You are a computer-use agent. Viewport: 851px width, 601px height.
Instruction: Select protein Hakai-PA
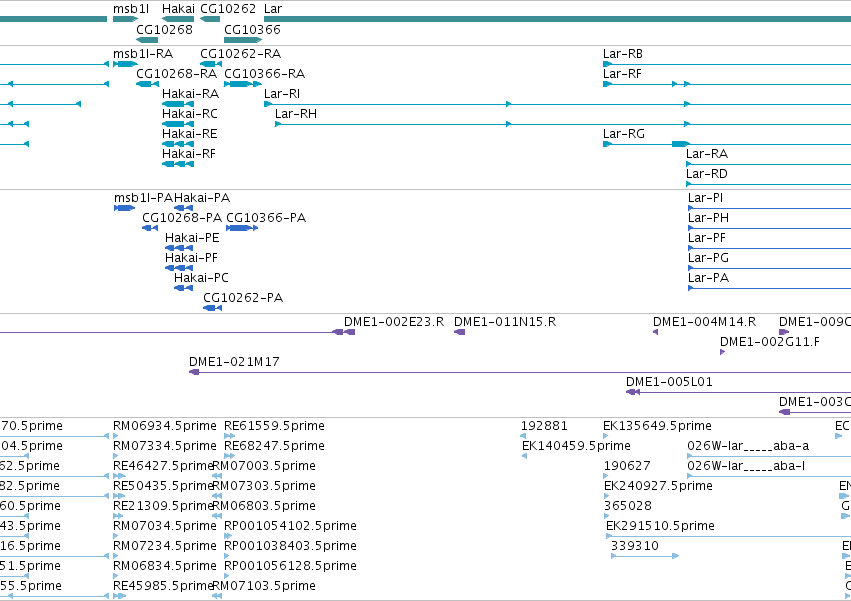(202, 198)
